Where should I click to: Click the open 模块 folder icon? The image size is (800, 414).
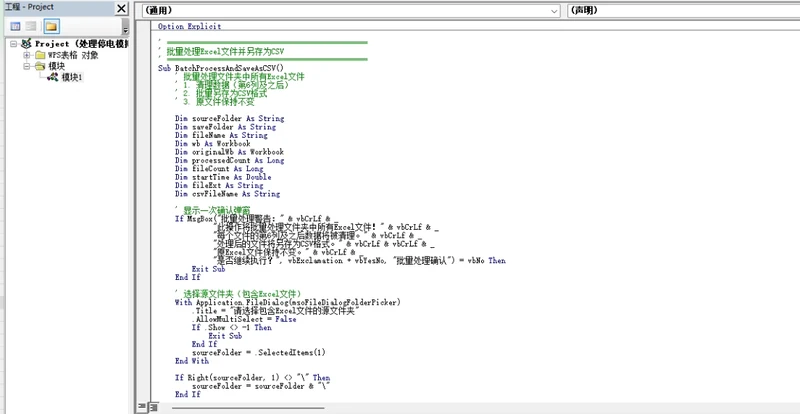[40, 66]
